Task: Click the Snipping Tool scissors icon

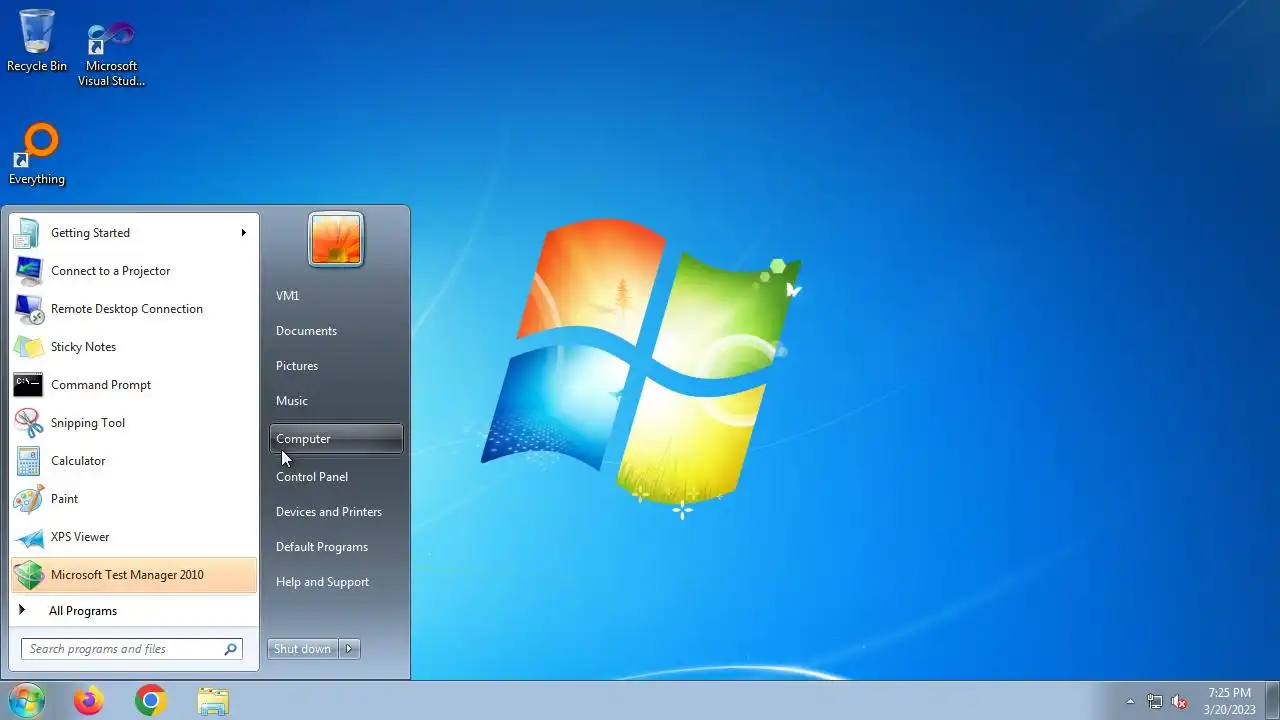Action: pyautogui.click(x=28, y=423)
